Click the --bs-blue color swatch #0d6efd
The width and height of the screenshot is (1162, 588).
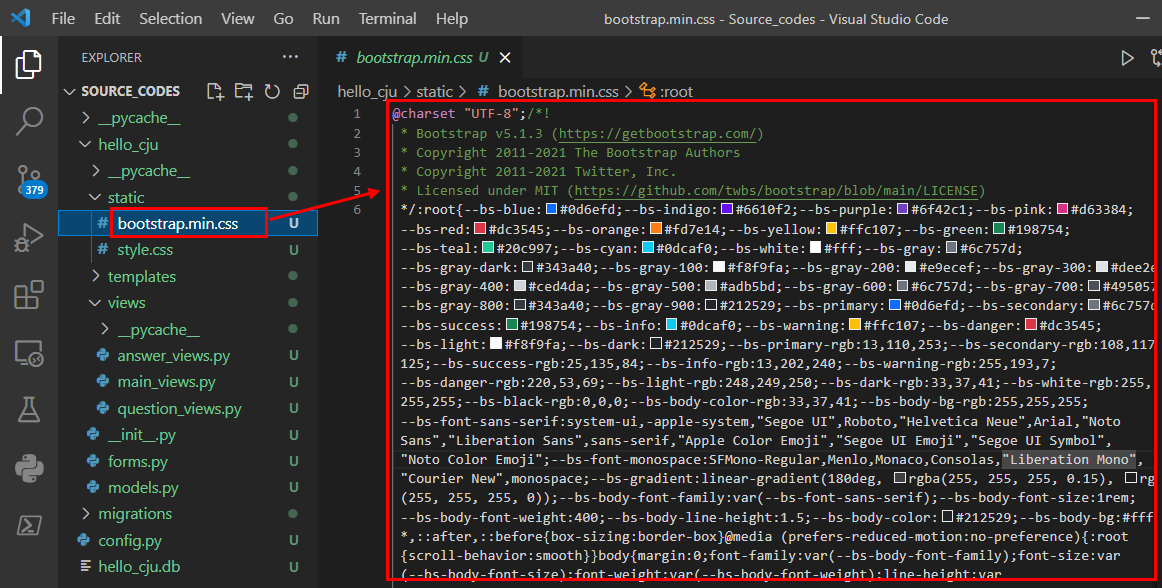point(551,210)
